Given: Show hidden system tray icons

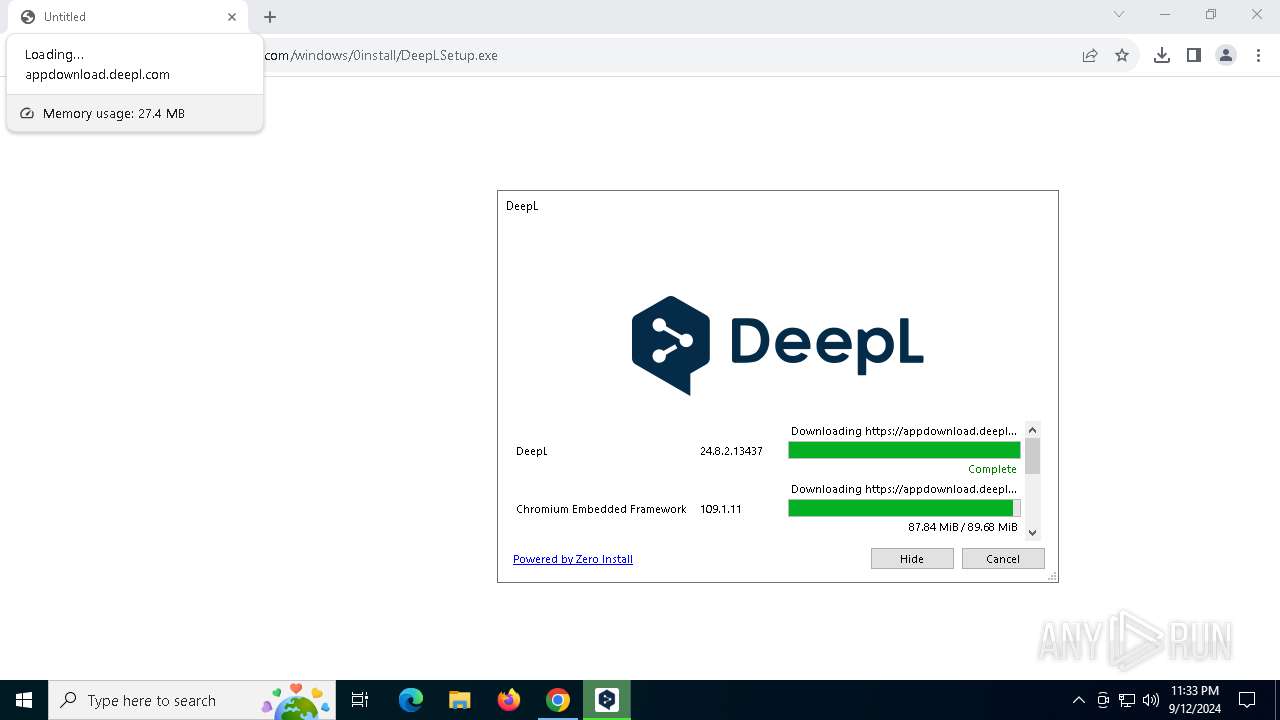Looking at the screenshot, I should point(1078,700).
